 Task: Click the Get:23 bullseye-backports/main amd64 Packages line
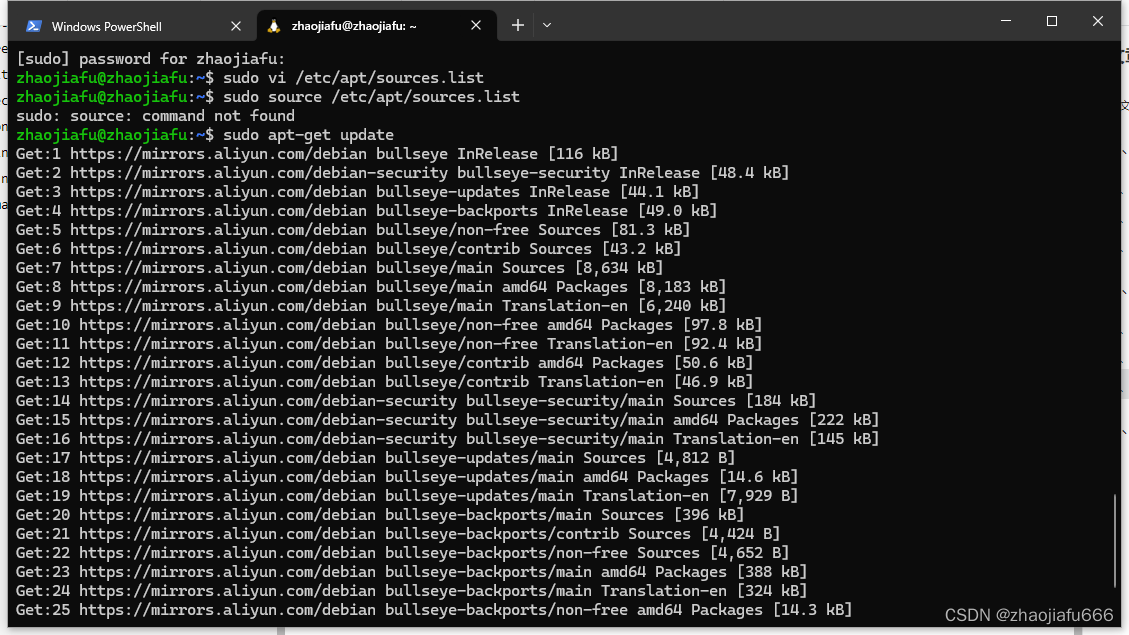coord(411,572)
